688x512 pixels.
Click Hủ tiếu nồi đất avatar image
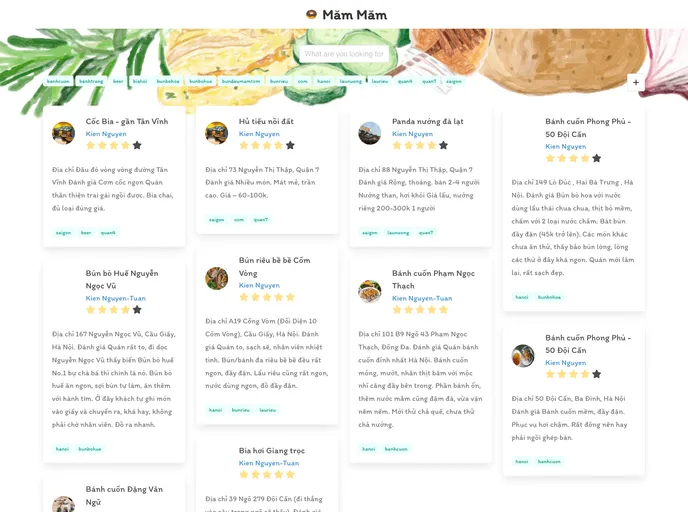216,133
